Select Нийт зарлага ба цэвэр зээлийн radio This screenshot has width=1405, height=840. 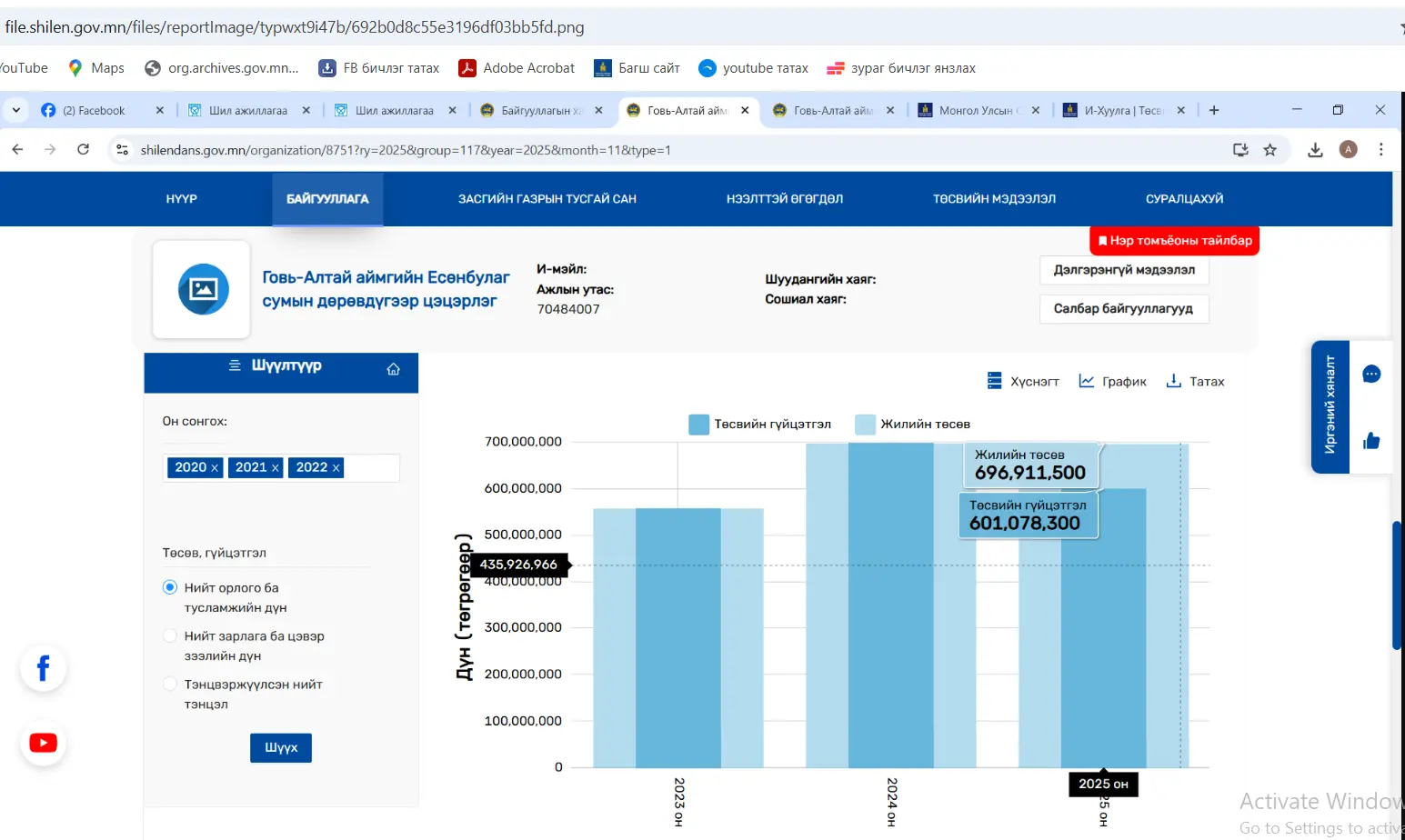click(170, 635)
